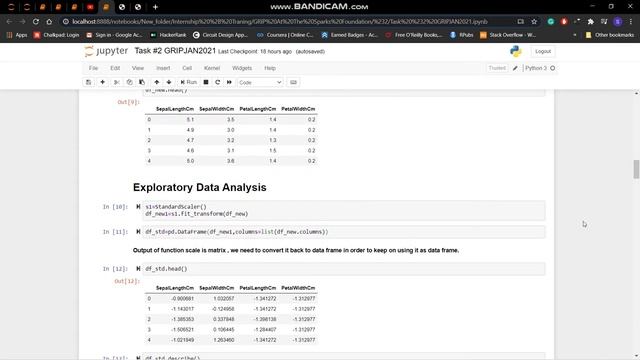
Task: Click the value -1.143017 in Out[12] table
Action: click(x=182, y=309)
